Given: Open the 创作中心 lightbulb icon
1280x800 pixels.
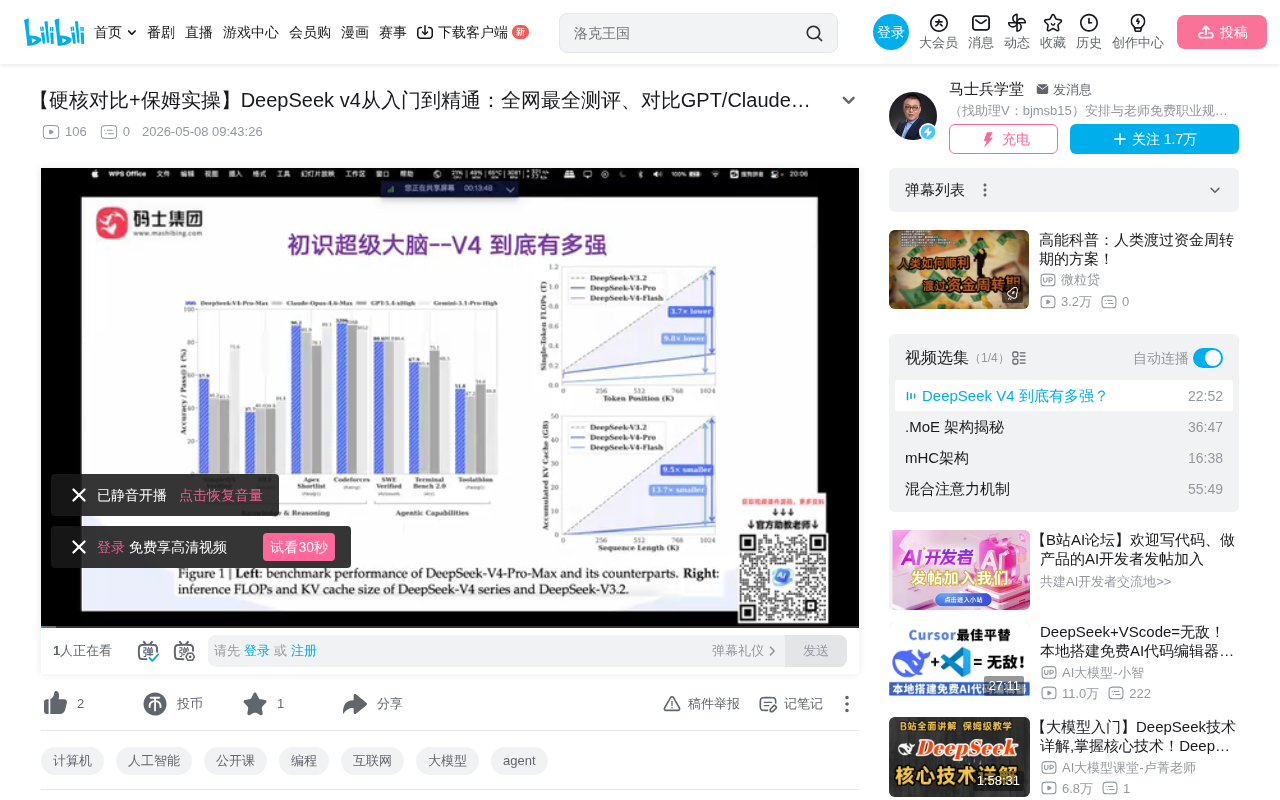Looking at the screenshot, I should tap(1138, 23).
